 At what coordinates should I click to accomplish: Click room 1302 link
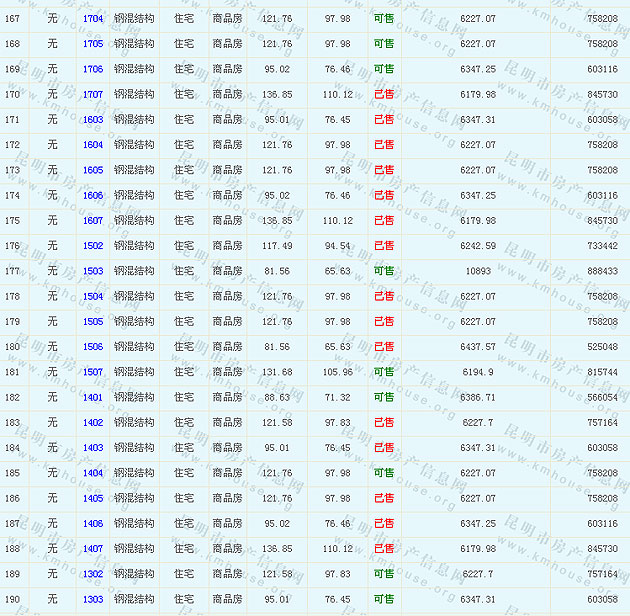pyautogui.click(x=93, y=574)
